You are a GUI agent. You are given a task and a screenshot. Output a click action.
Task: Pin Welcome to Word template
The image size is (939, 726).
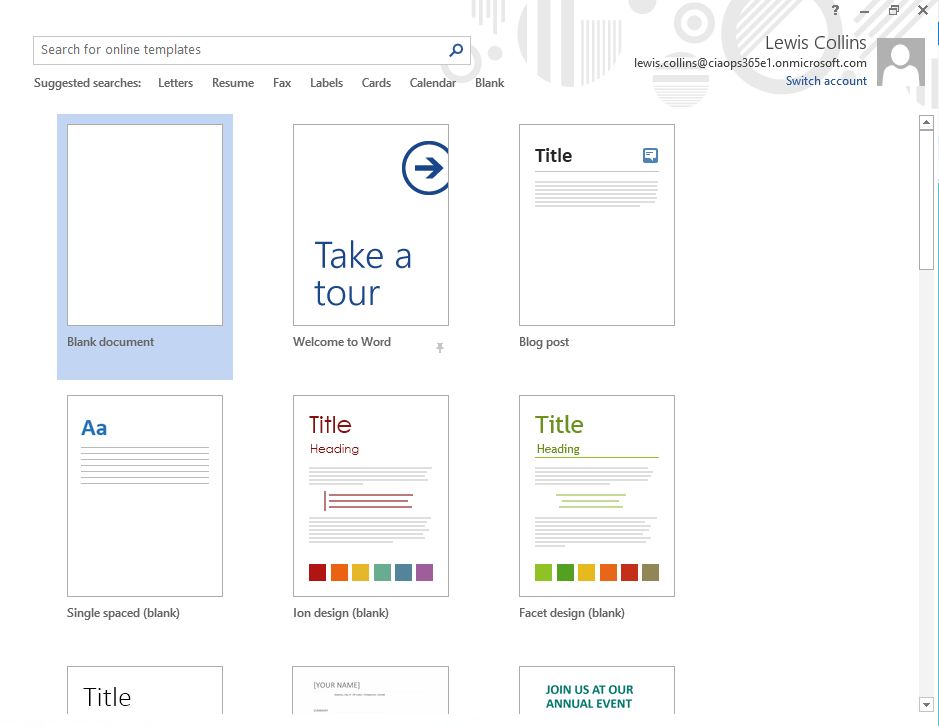pos(440,347)
